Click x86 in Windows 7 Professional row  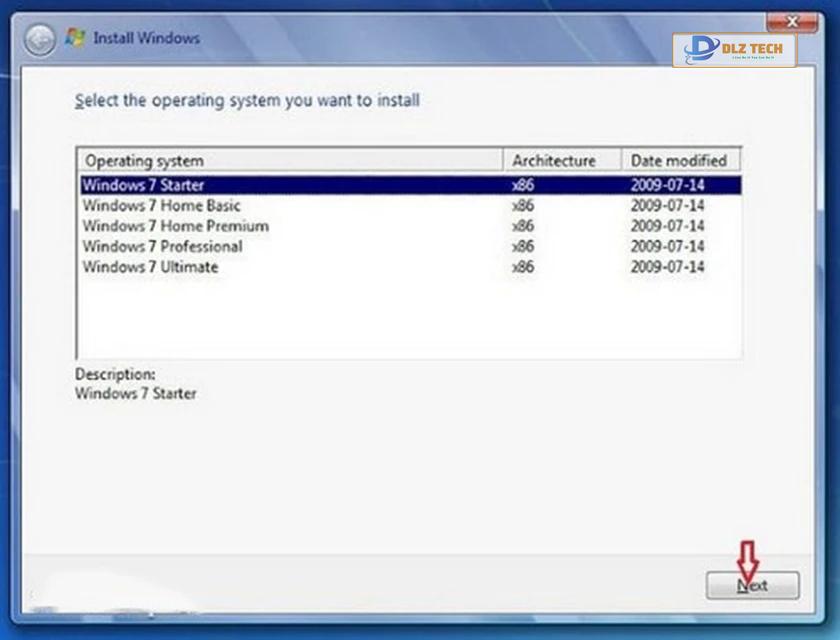[x=523, y=246]
